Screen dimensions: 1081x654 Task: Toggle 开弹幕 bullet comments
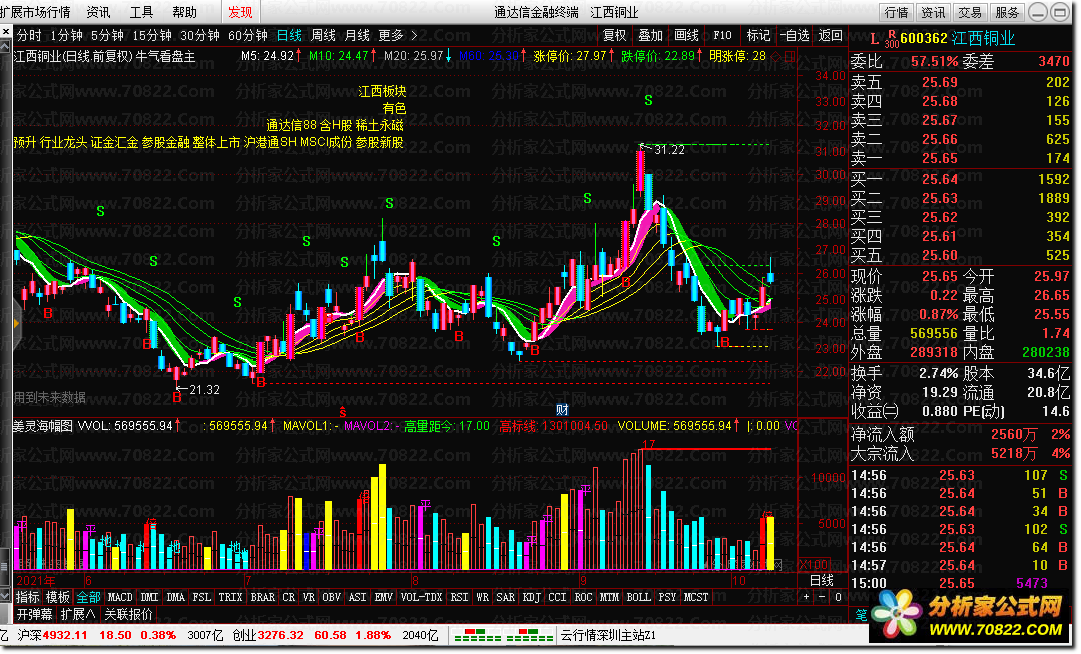(34, 614)
